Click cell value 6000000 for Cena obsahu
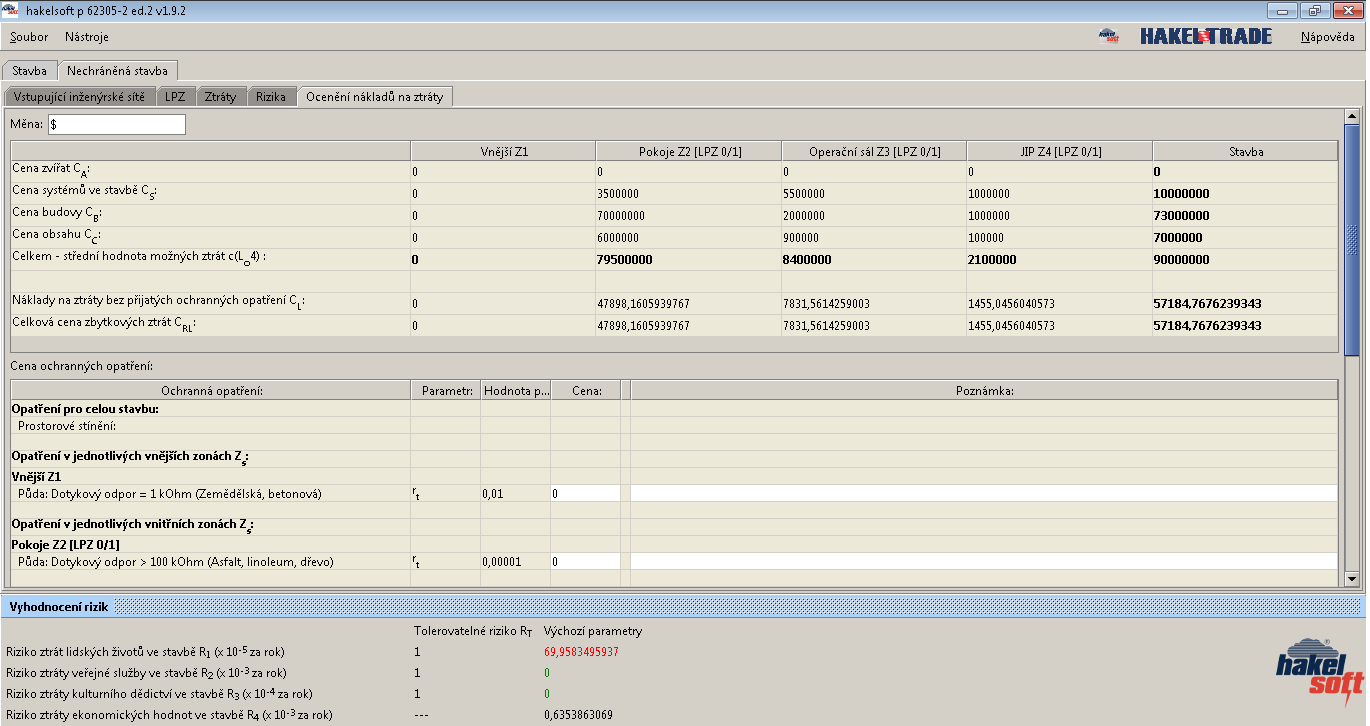This screenshot has width=1370, height=726. click(618, 238)
